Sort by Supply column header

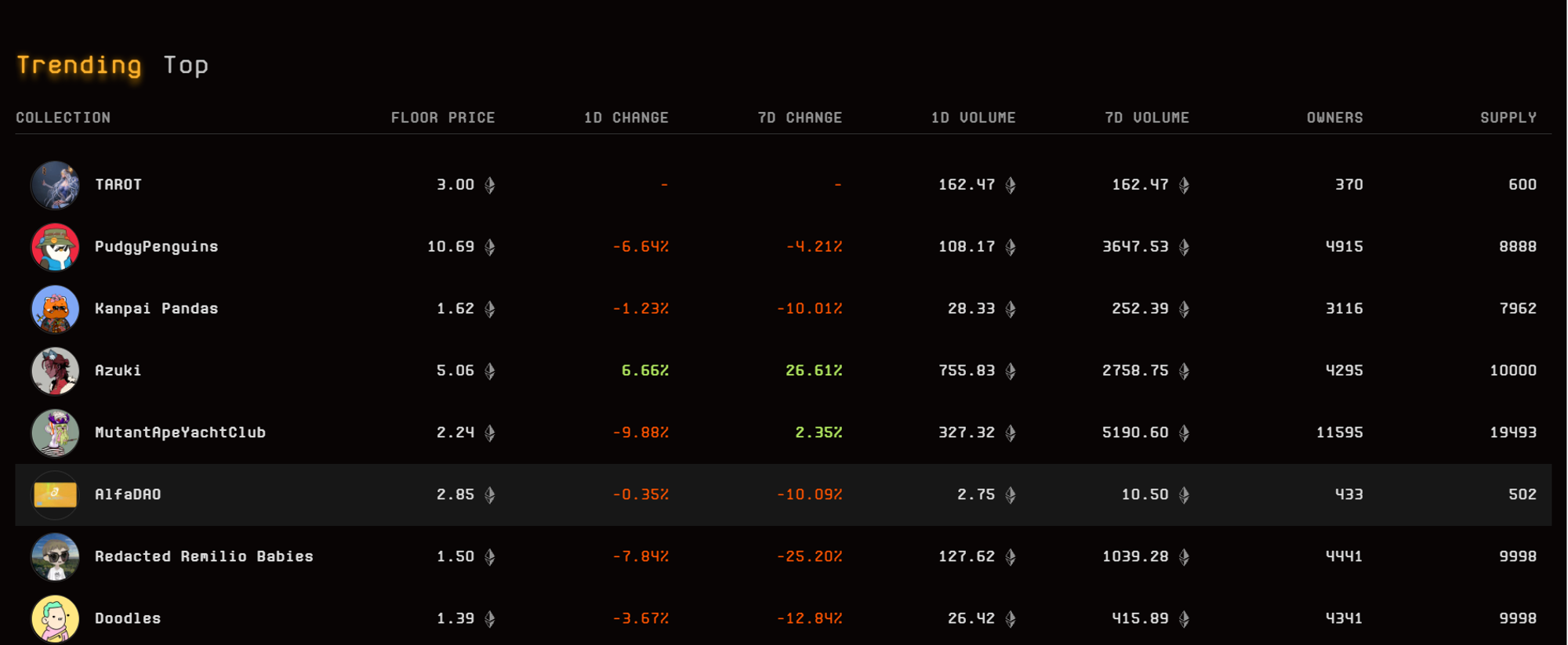pyautogui.click(x=1508, y=118)
